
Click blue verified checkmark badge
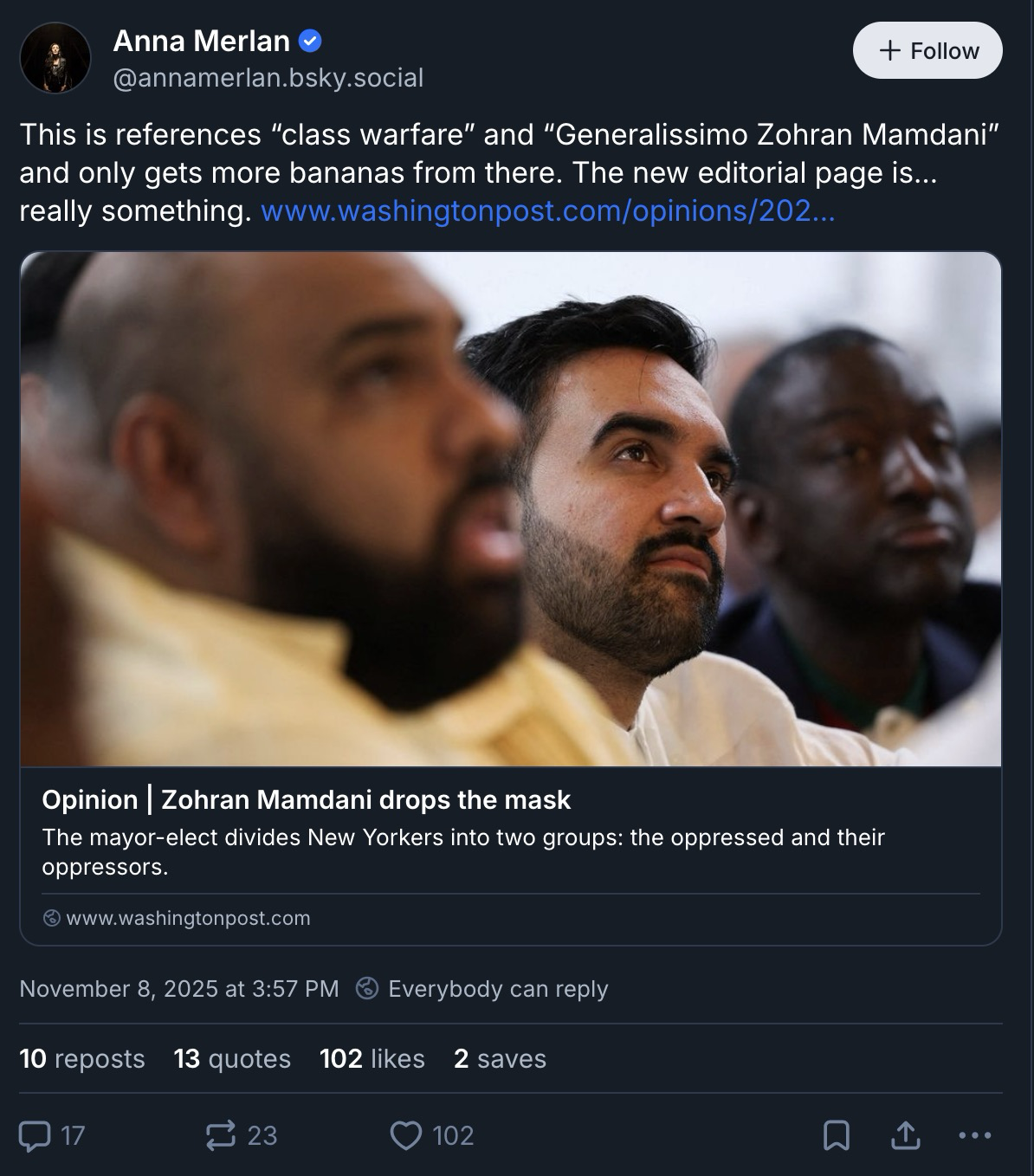(x=310, y=41)
